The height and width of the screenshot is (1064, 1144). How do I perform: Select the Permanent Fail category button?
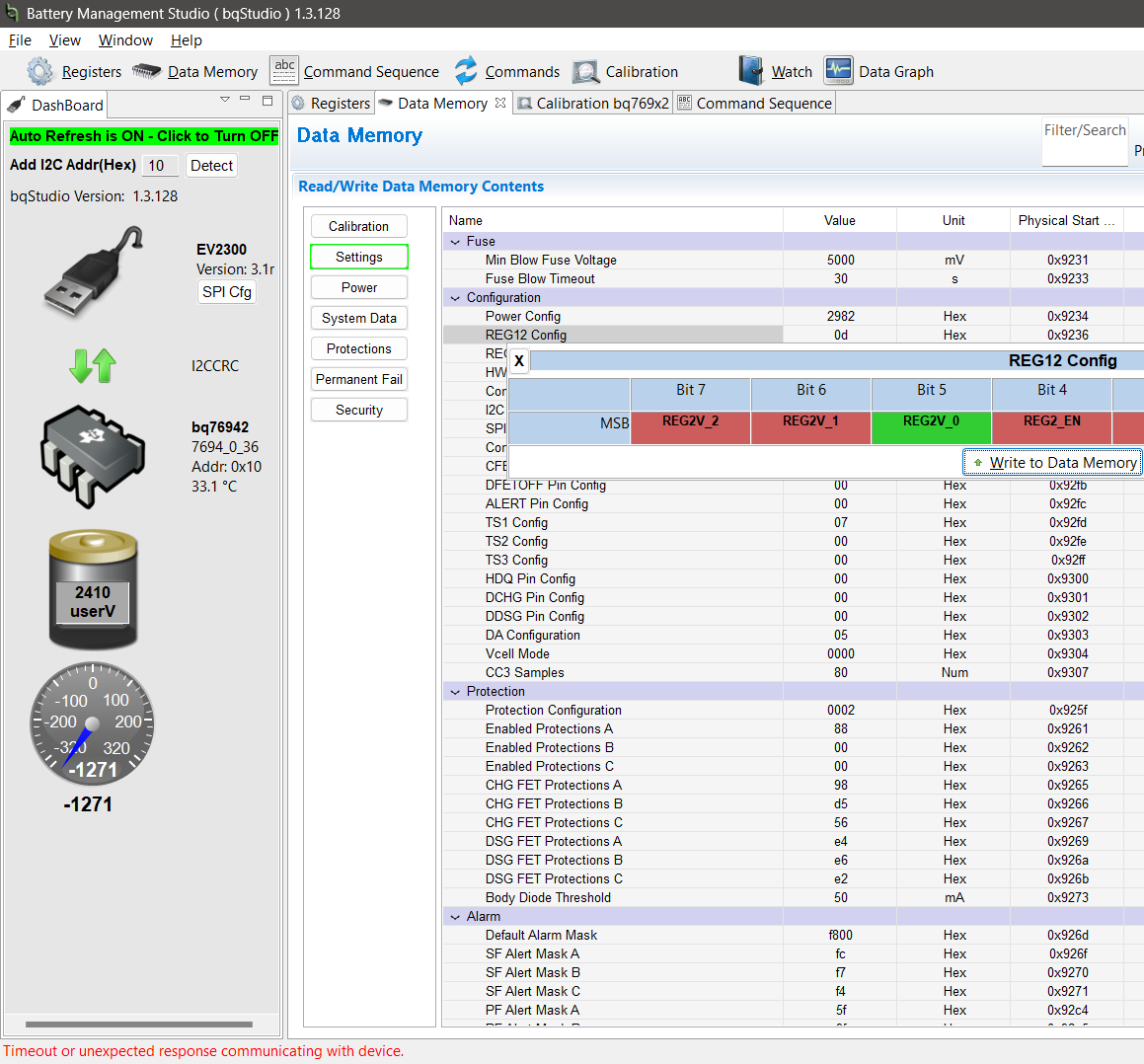[x=359, y=379]
